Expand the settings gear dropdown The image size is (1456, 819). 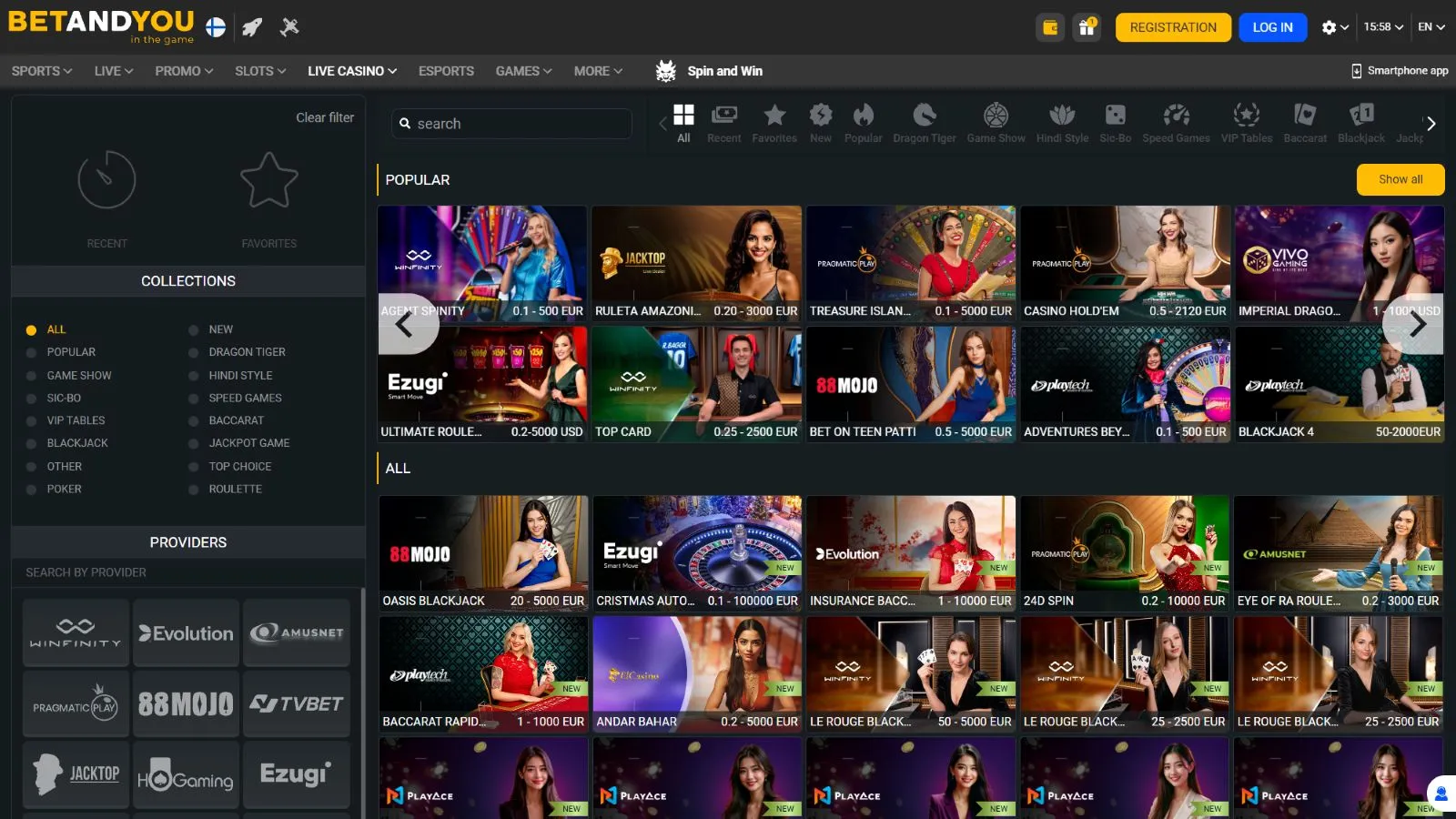(1334, 27)
